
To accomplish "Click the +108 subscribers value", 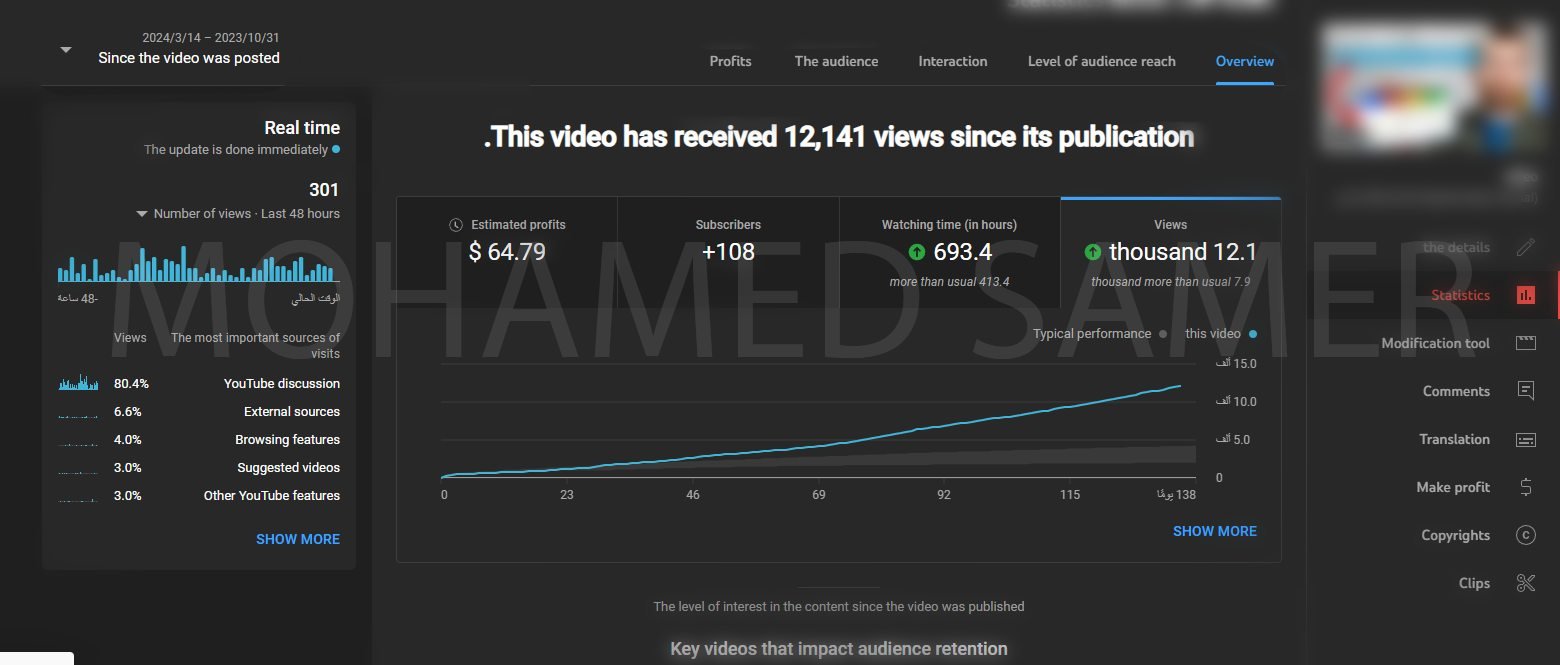I will pyautogui.click(x=728, y=252).
